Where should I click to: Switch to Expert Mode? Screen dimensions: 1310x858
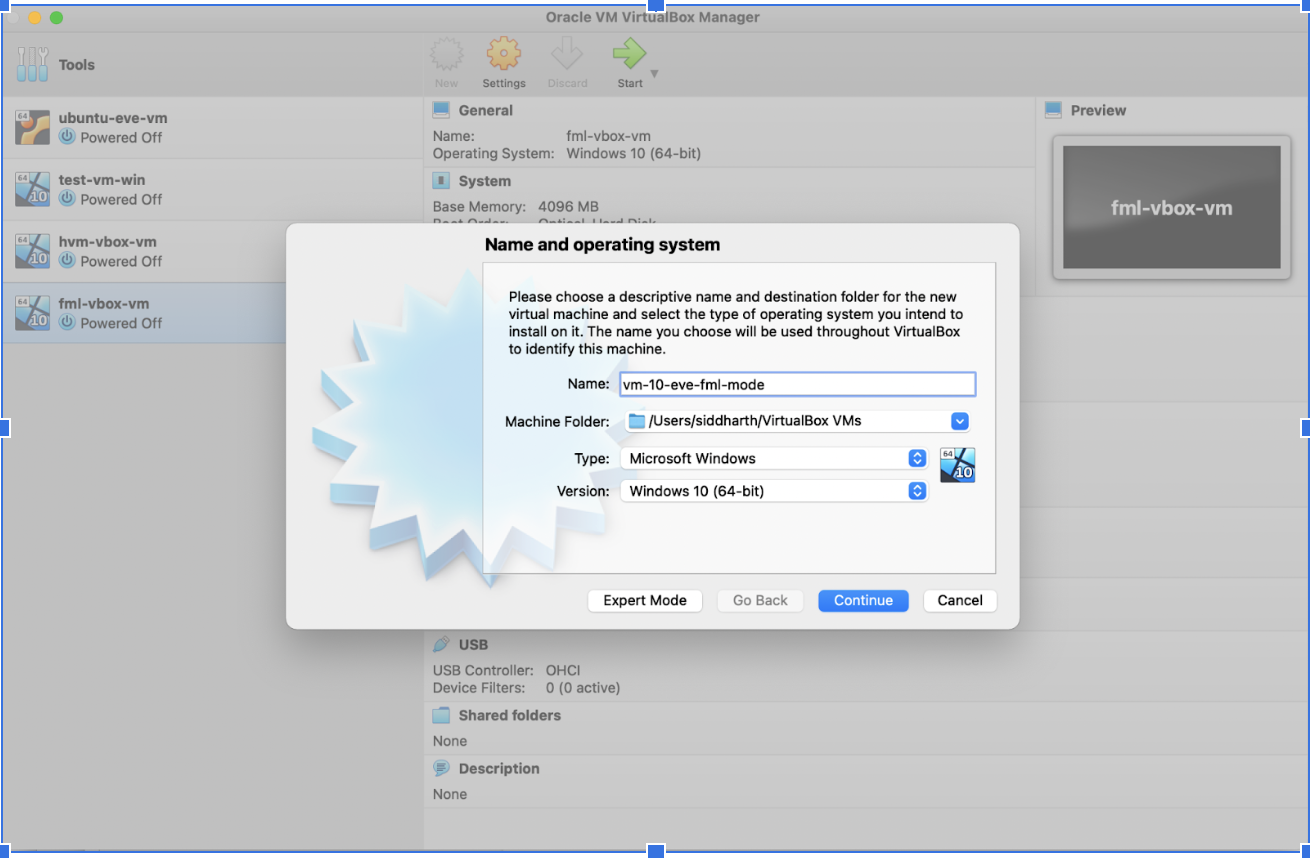[644, 600]
